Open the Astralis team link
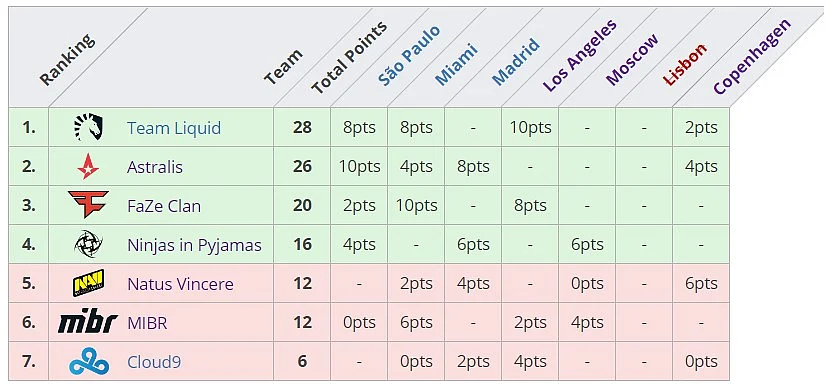827x390 pixels. pos(155,167)
